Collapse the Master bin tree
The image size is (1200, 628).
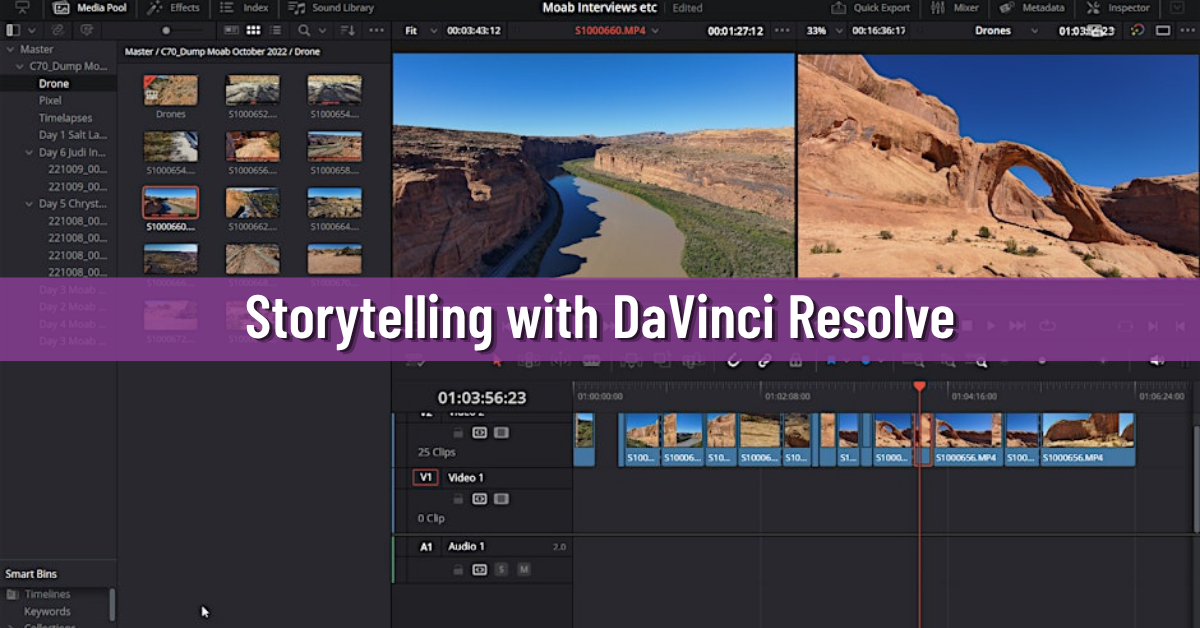(11, 49)
